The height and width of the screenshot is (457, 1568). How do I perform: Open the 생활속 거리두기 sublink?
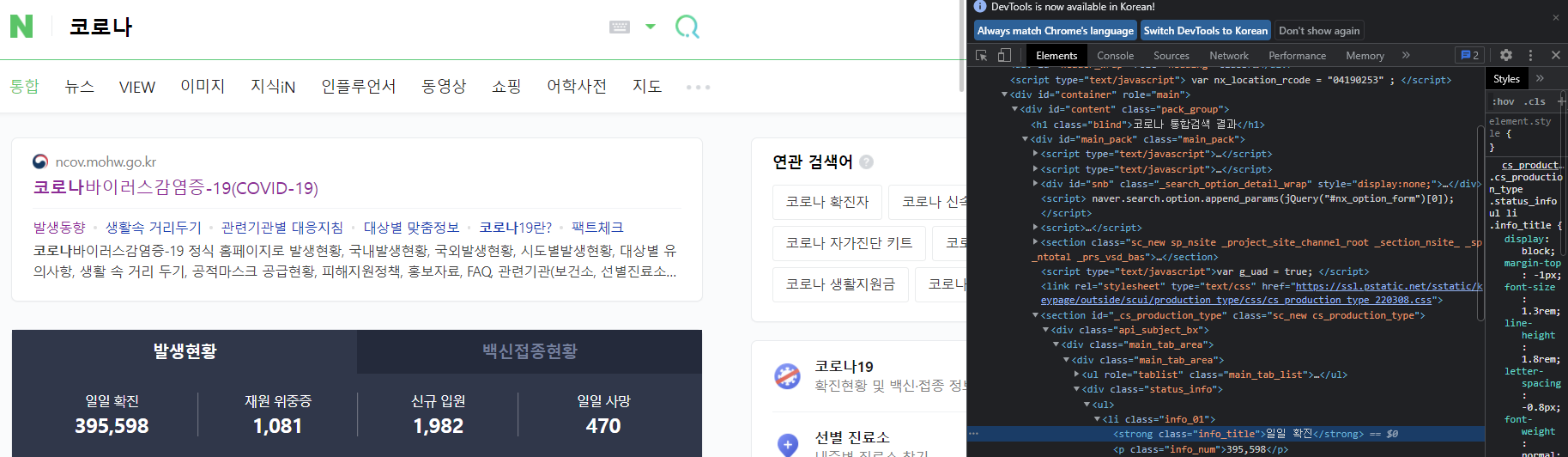click(x=154, y=227)
